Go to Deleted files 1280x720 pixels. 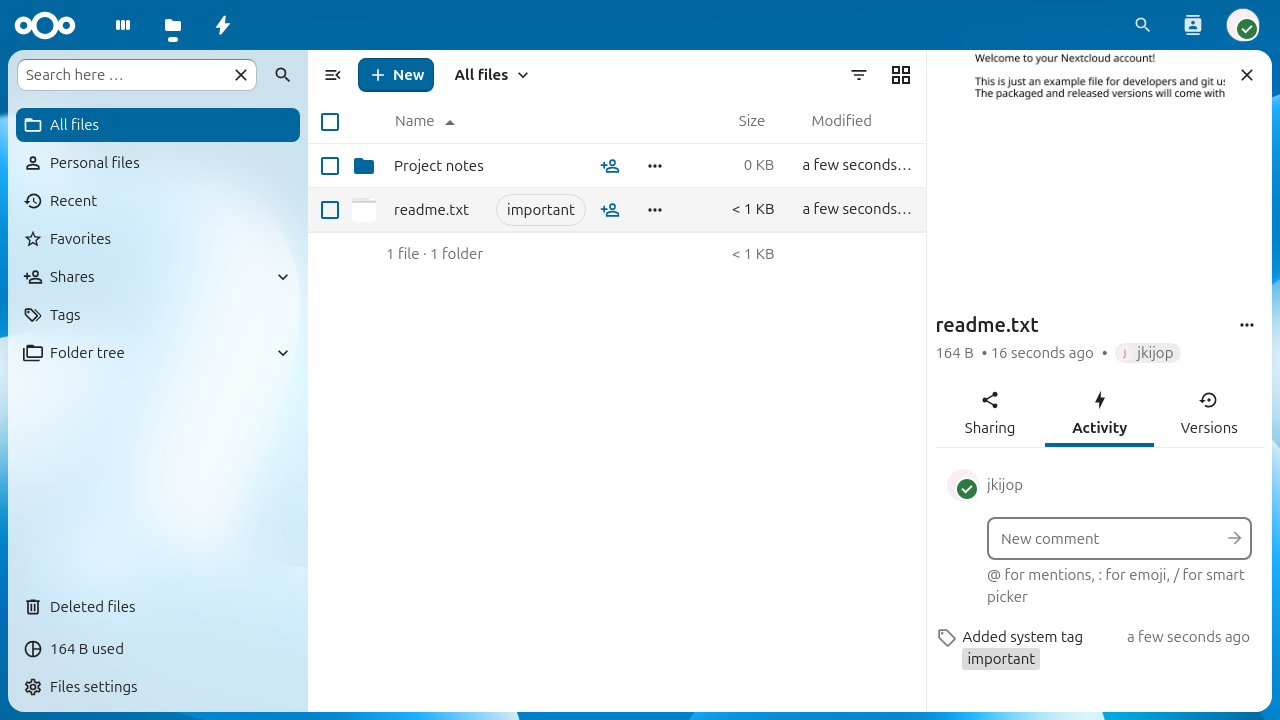pyautogui.click(x=92, y=607)
